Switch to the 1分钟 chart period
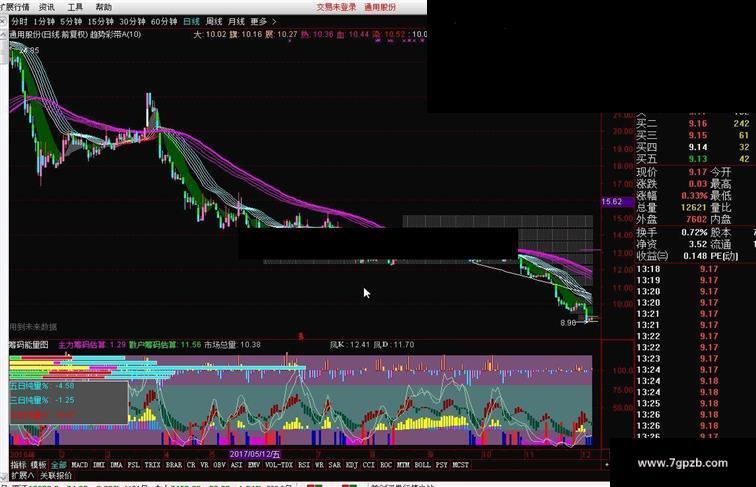 point(44,22)
